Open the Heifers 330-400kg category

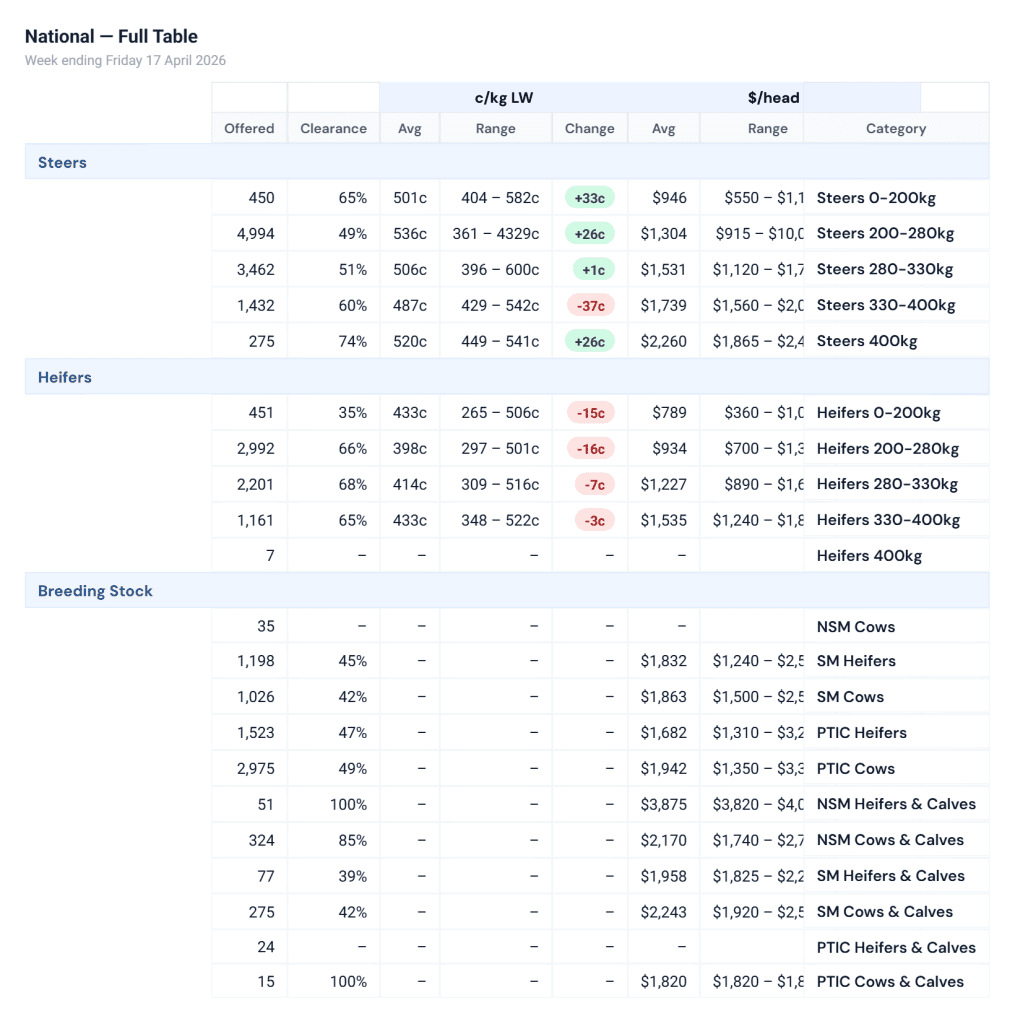pyautogui.click(x=888, y=520)
